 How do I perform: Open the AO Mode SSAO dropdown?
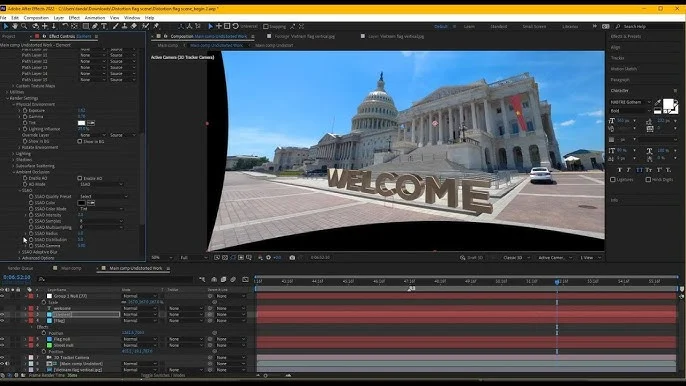point(102,185)
